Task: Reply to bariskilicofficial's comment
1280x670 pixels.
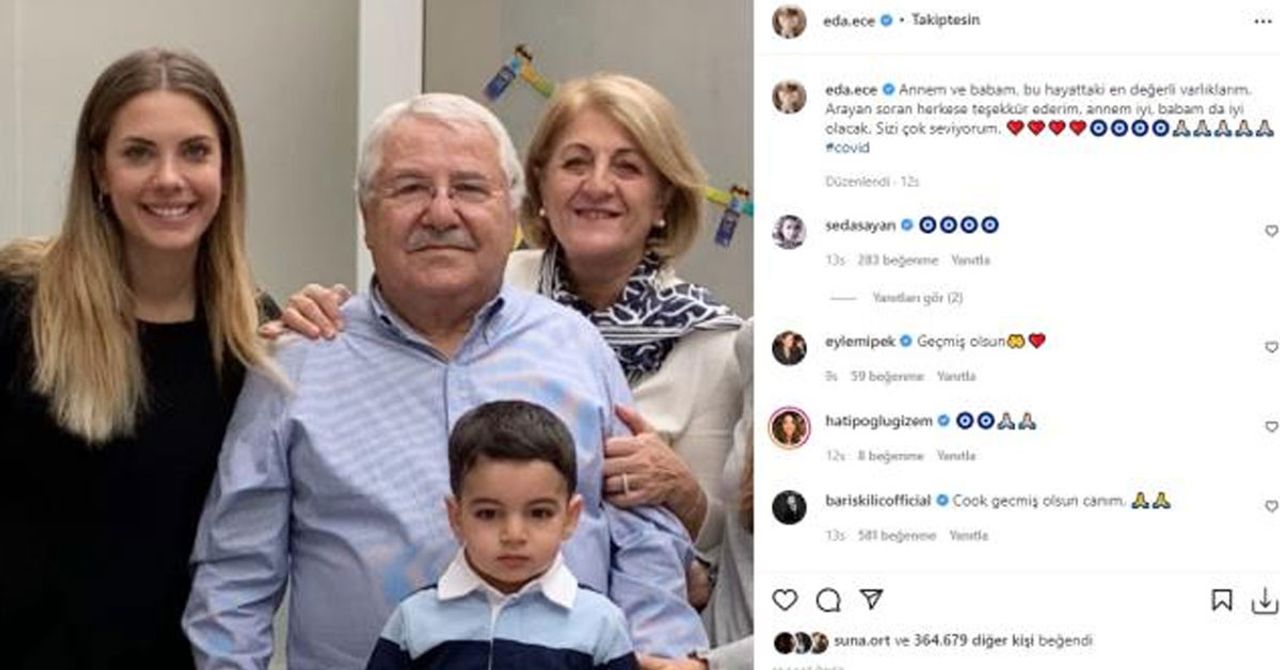Action: click(x=968, y=536)
